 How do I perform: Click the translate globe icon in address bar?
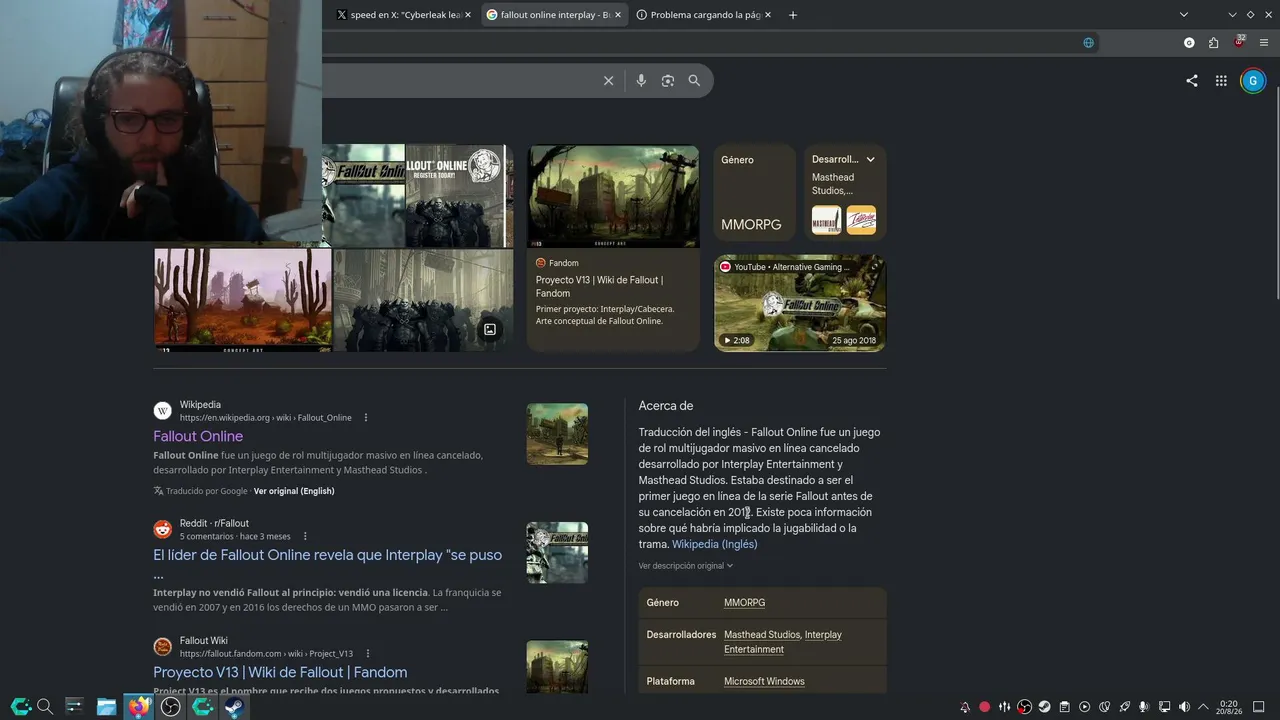pyautogui.click(x=1089, y=42)
